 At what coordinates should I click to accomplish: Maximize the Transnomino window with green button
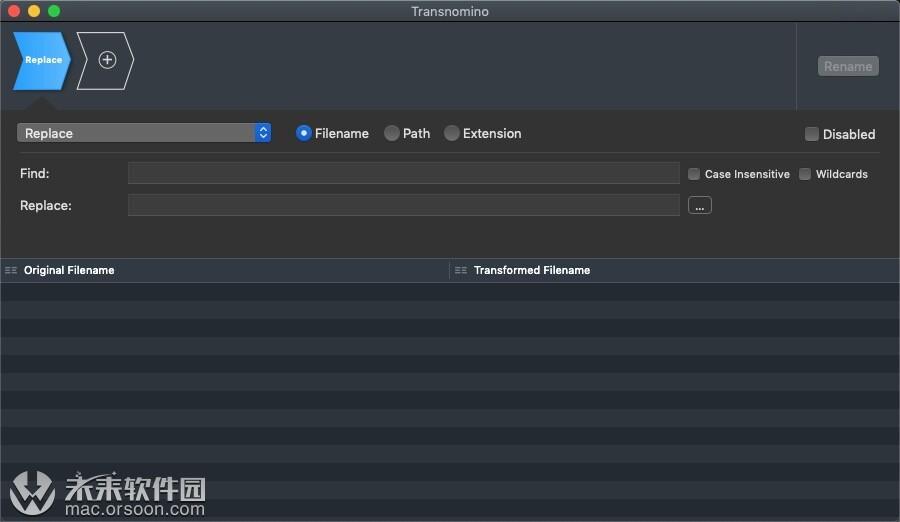coord(54,11)
